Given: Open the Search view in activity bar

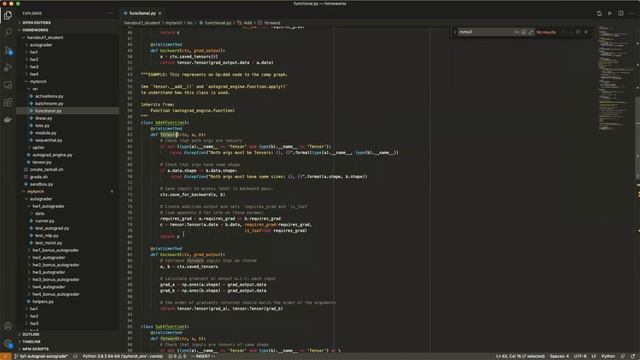Looking at the screenshot, I should coord(8,32).
